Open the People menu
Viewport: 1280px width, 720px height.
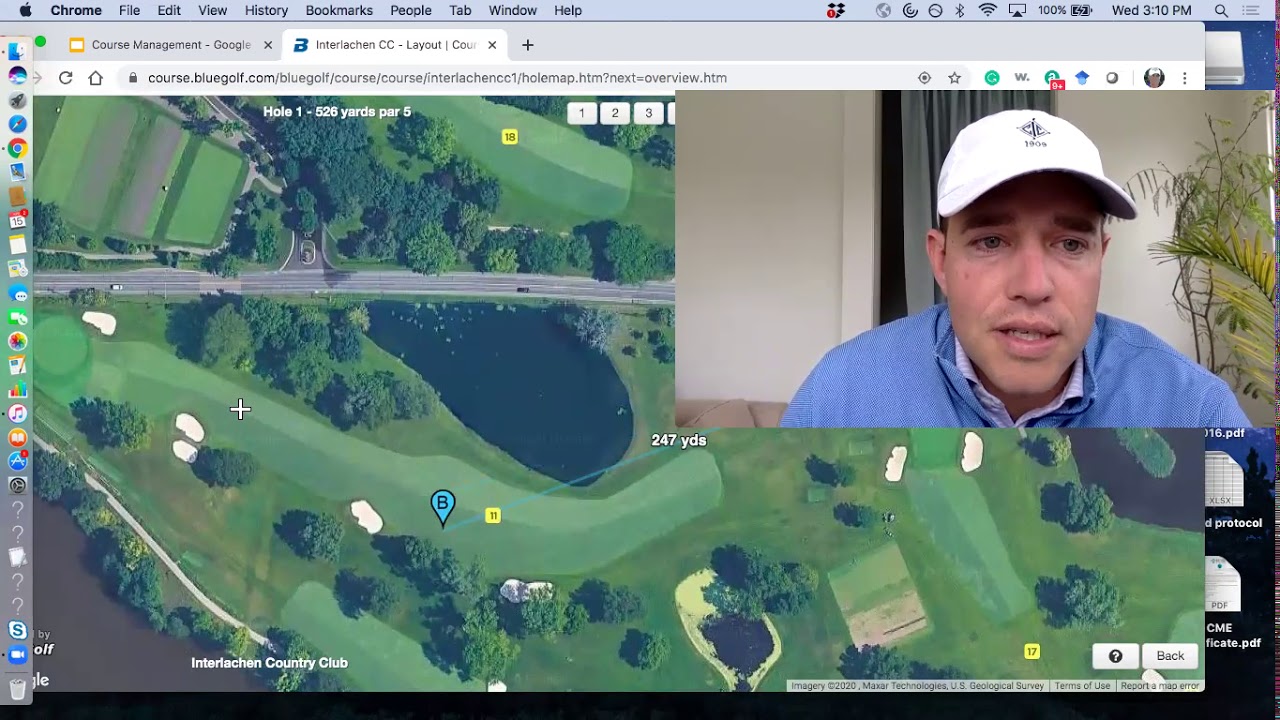(411, 10)
